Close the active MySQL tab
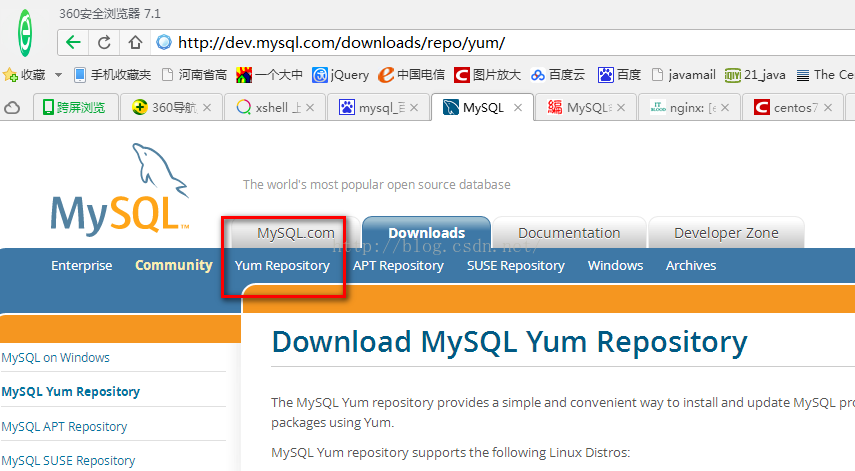 [x=518, y=108]
